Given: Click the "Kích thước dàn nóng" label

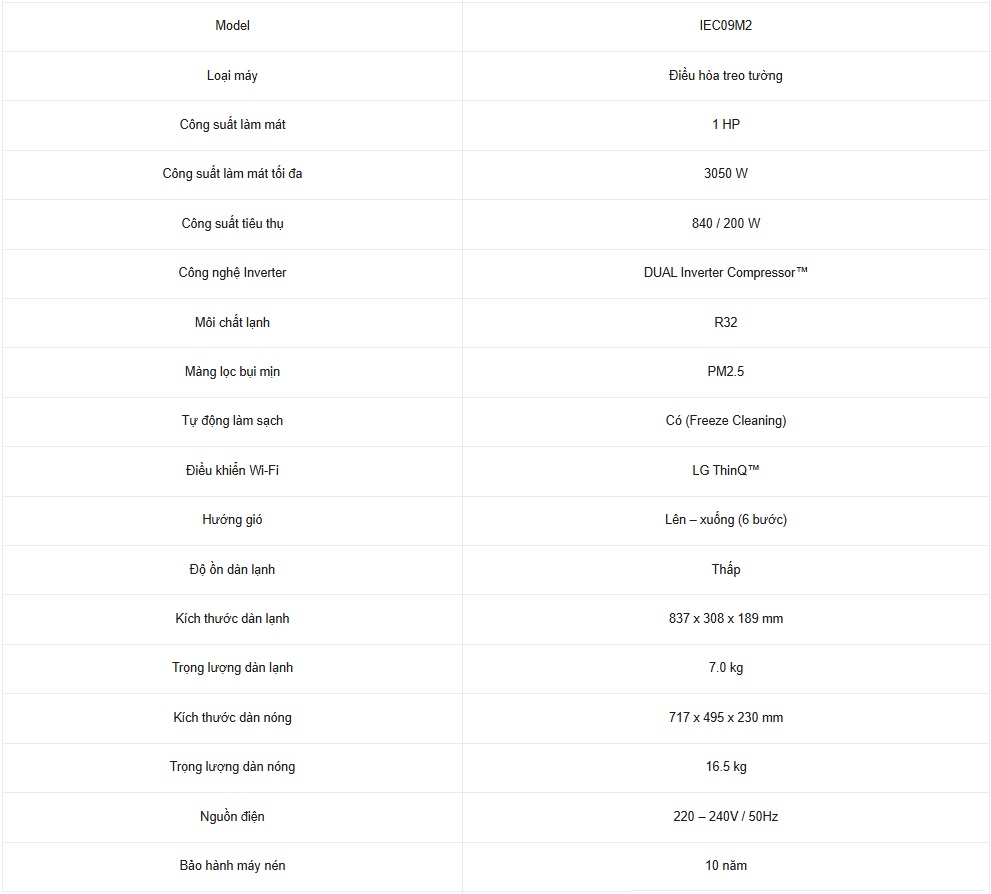Looking at the screenshot, I should 232,718.
